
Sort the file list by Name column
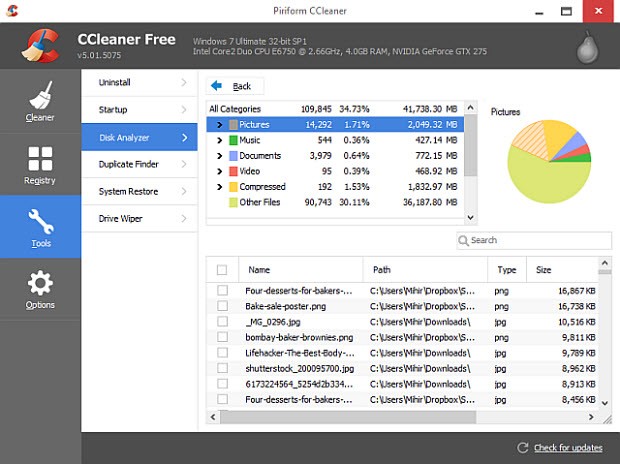301,270
